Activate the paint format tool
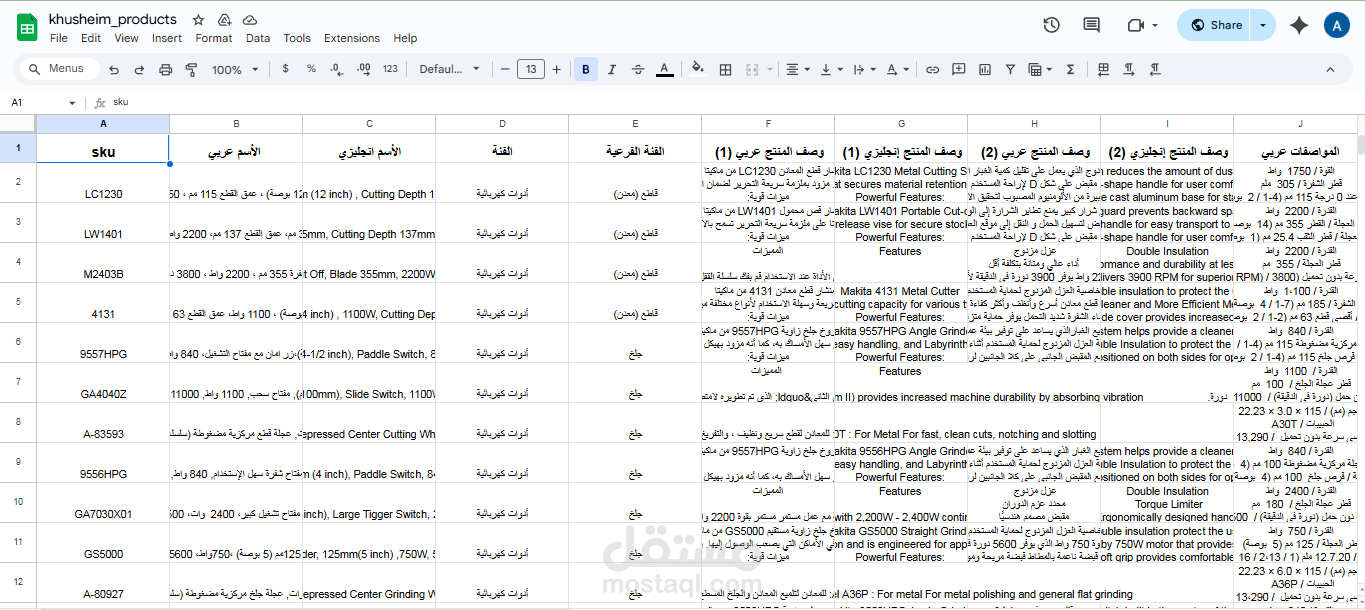 click(x=191, y=69)
